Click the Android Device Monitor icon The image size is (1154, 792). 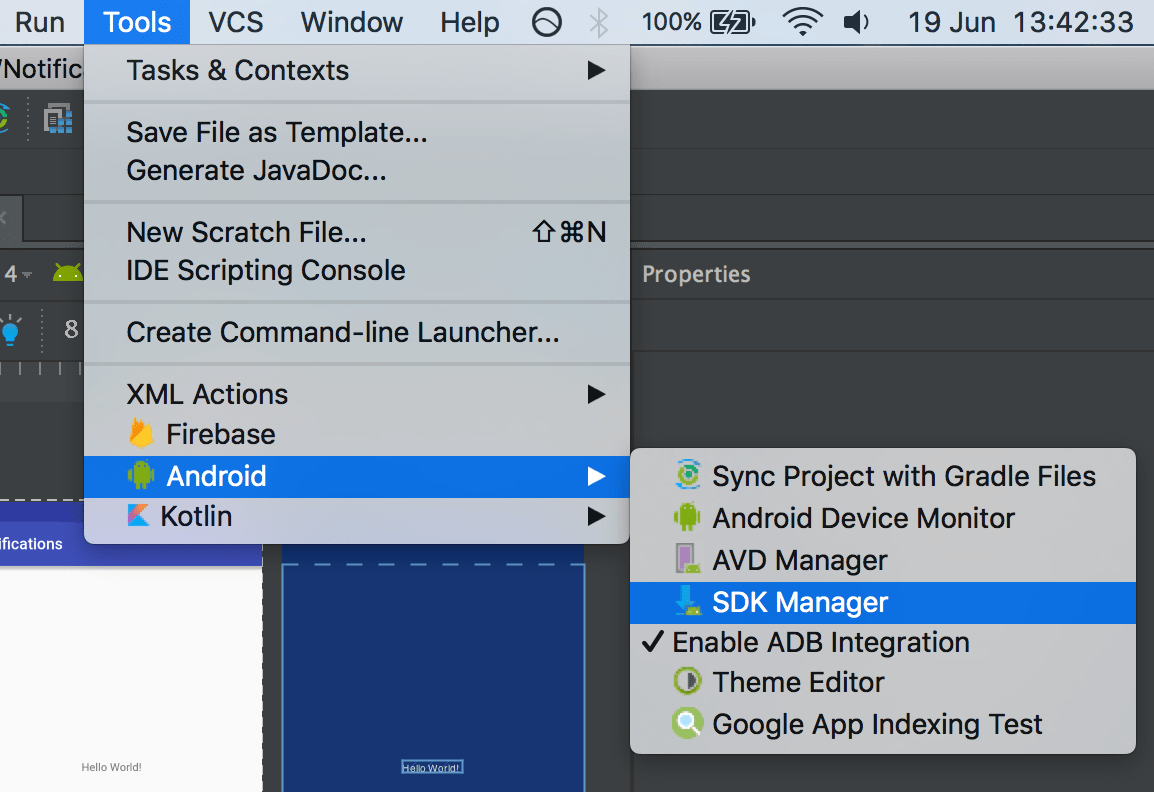[x=687, y=517]
